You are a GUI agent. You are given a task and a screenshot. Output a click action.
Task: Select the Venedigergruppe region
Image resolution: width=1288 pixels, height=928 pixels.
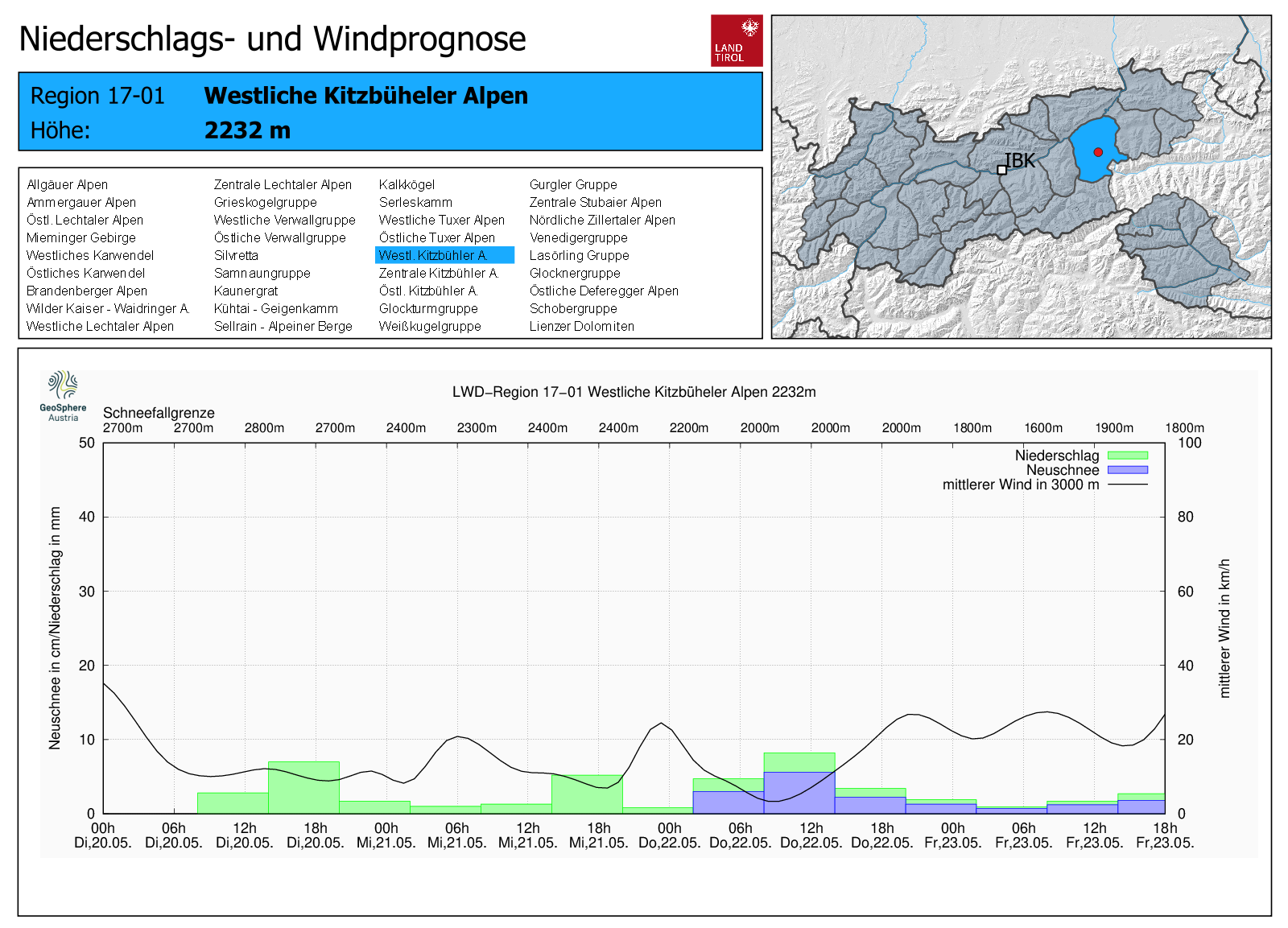pyautogui.click(x=578, y=238)
